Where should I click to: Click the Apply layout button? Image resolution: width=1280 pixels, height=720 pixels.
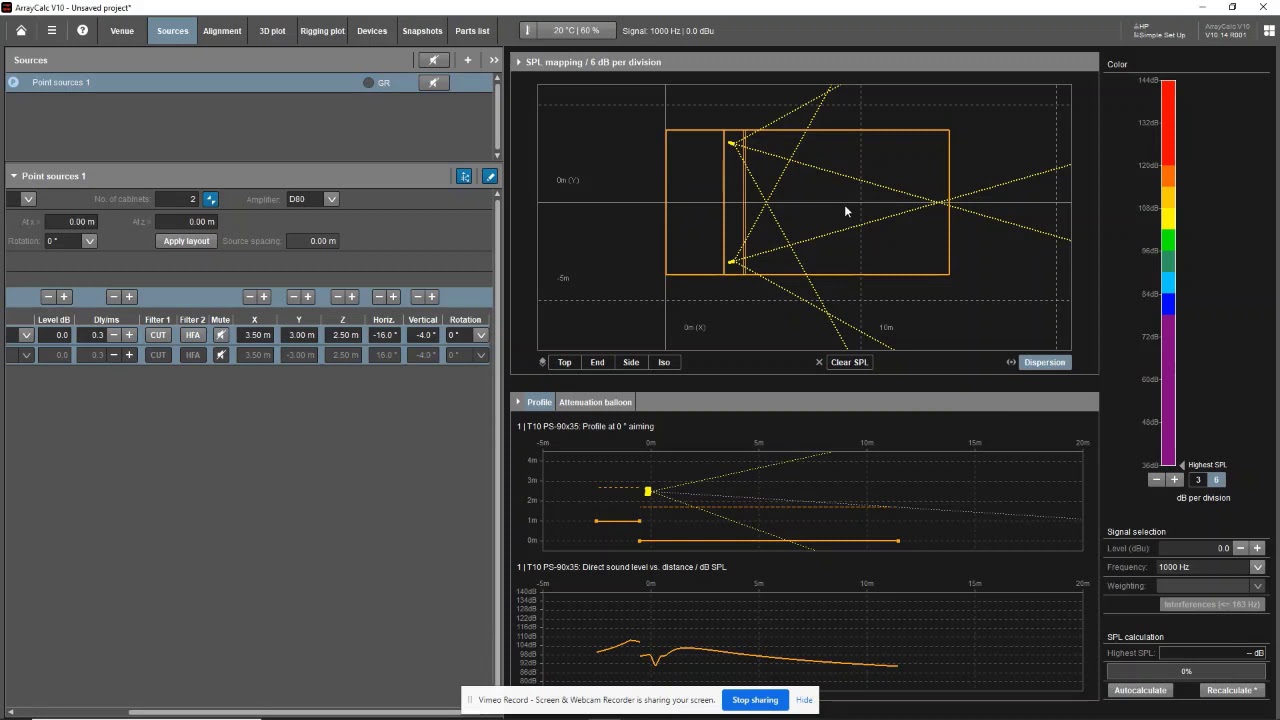187,241
